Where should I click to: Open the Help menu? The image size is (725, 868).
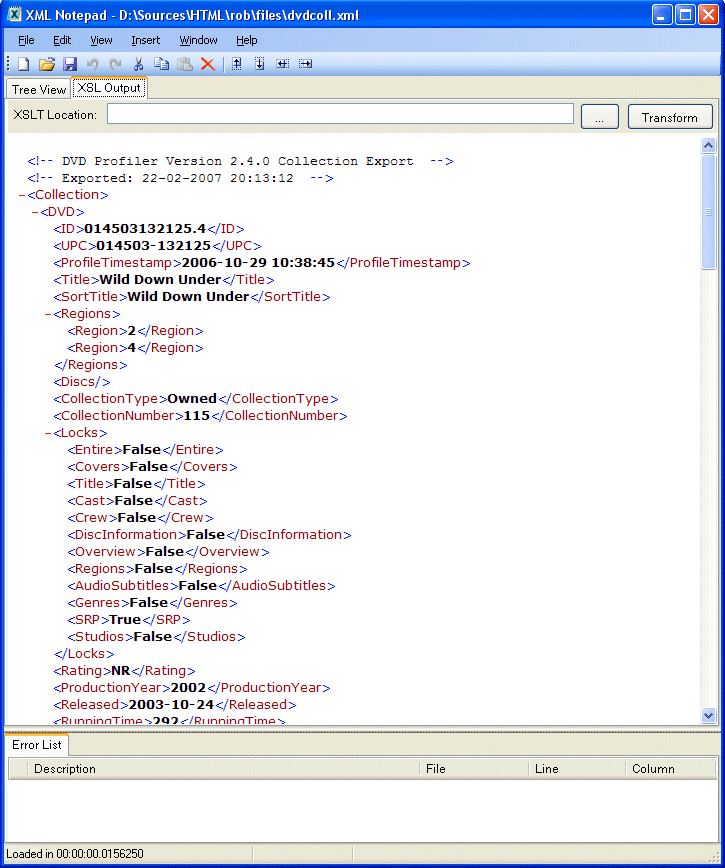point(247,40)
